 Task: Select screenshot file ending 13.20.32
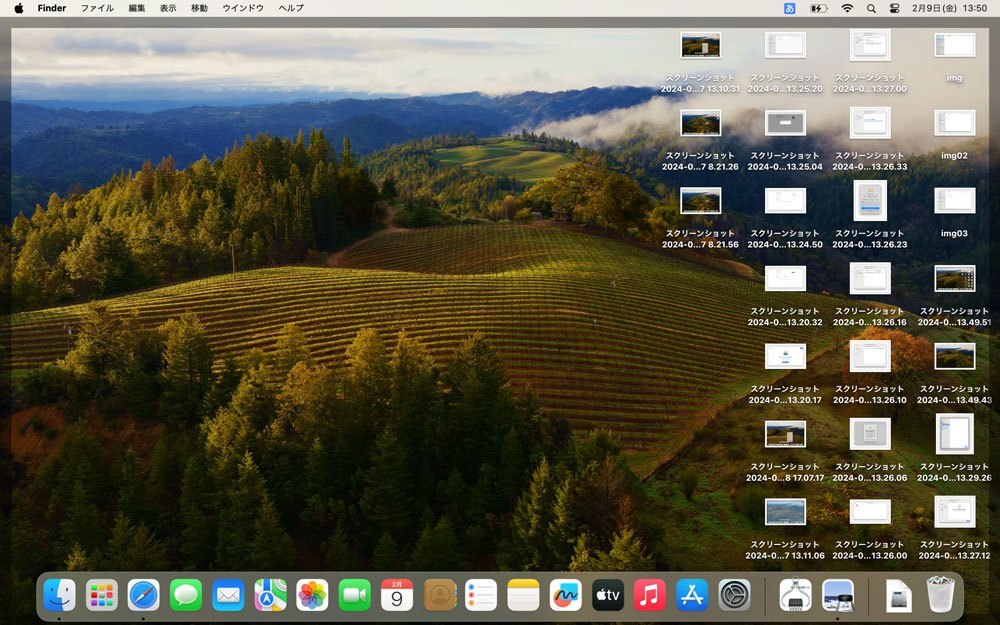pos(785,279)
